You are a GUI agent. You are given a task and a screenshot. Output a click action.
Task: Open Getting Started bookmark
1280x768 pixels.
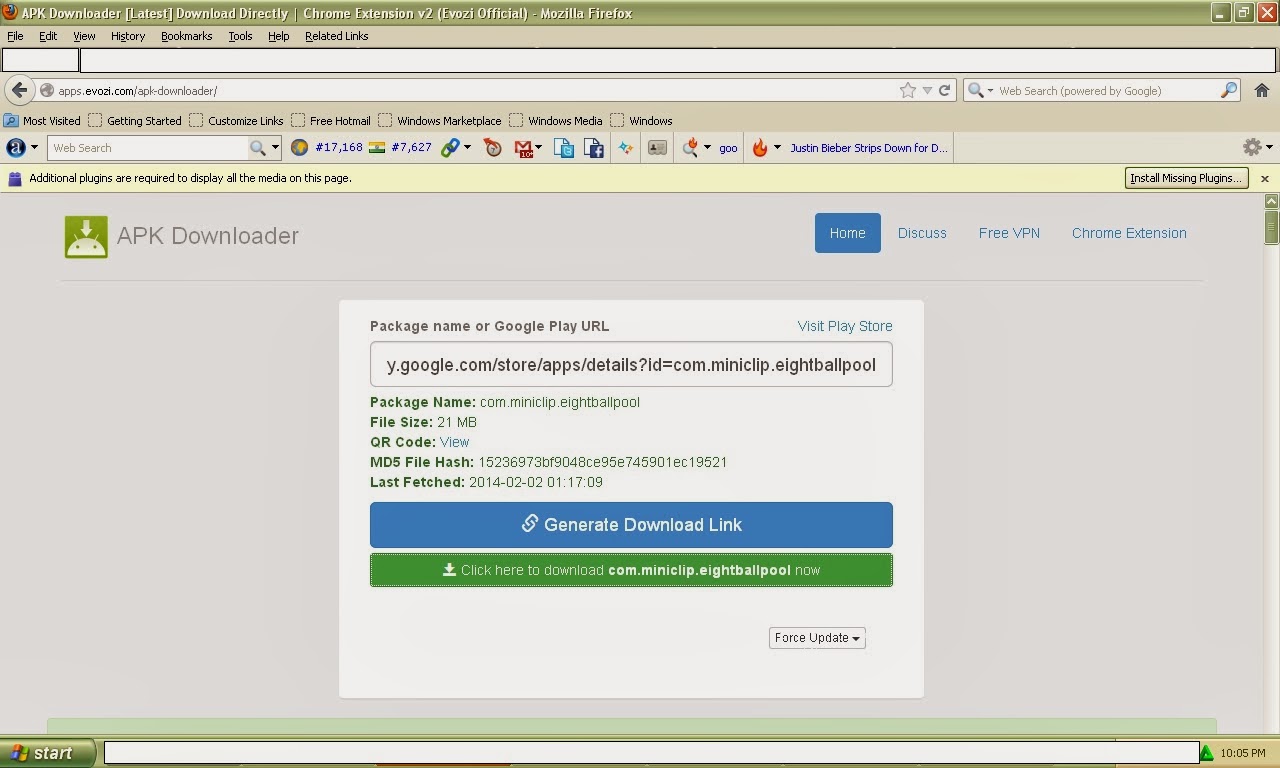pyautogui.click(x=135, y=120)
